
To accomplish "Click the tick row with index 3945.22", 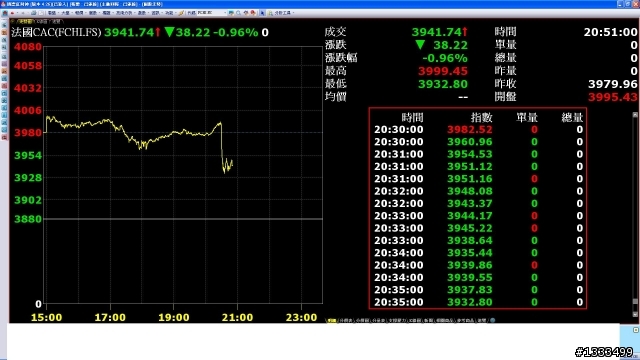I will pos(478,228).
